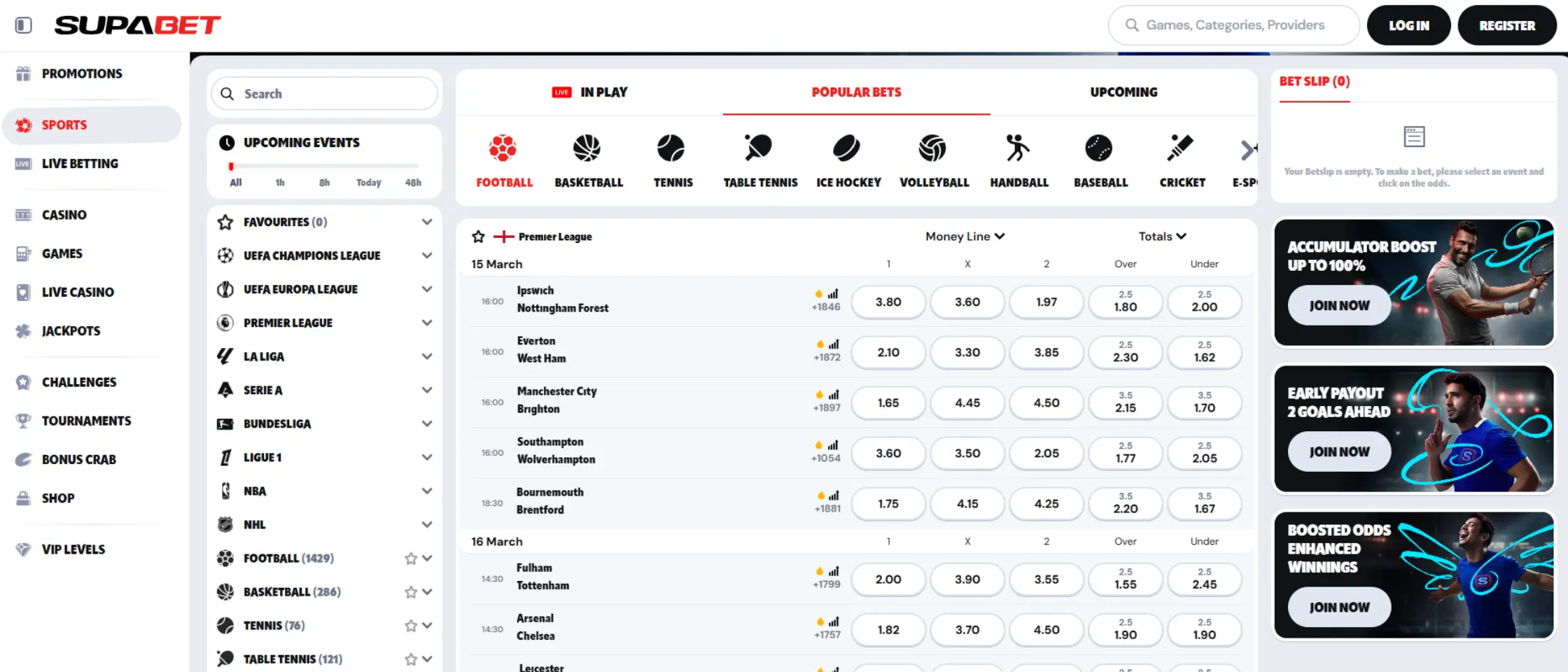The width and height of the screenshot is (1568, 672).
Task: Switch to the Upcoming tab
Action: tap(1123, 92)
